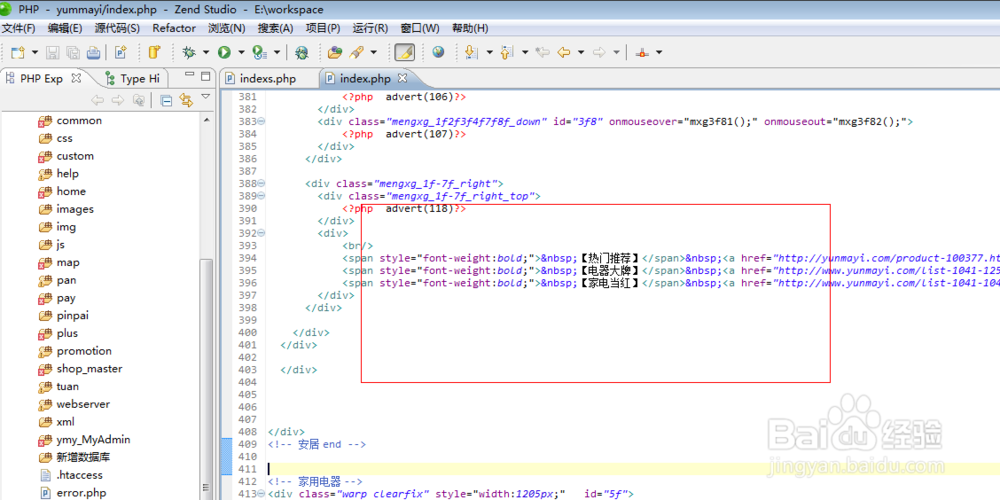Click the Save All toolbar icon

tap(73, 52)
